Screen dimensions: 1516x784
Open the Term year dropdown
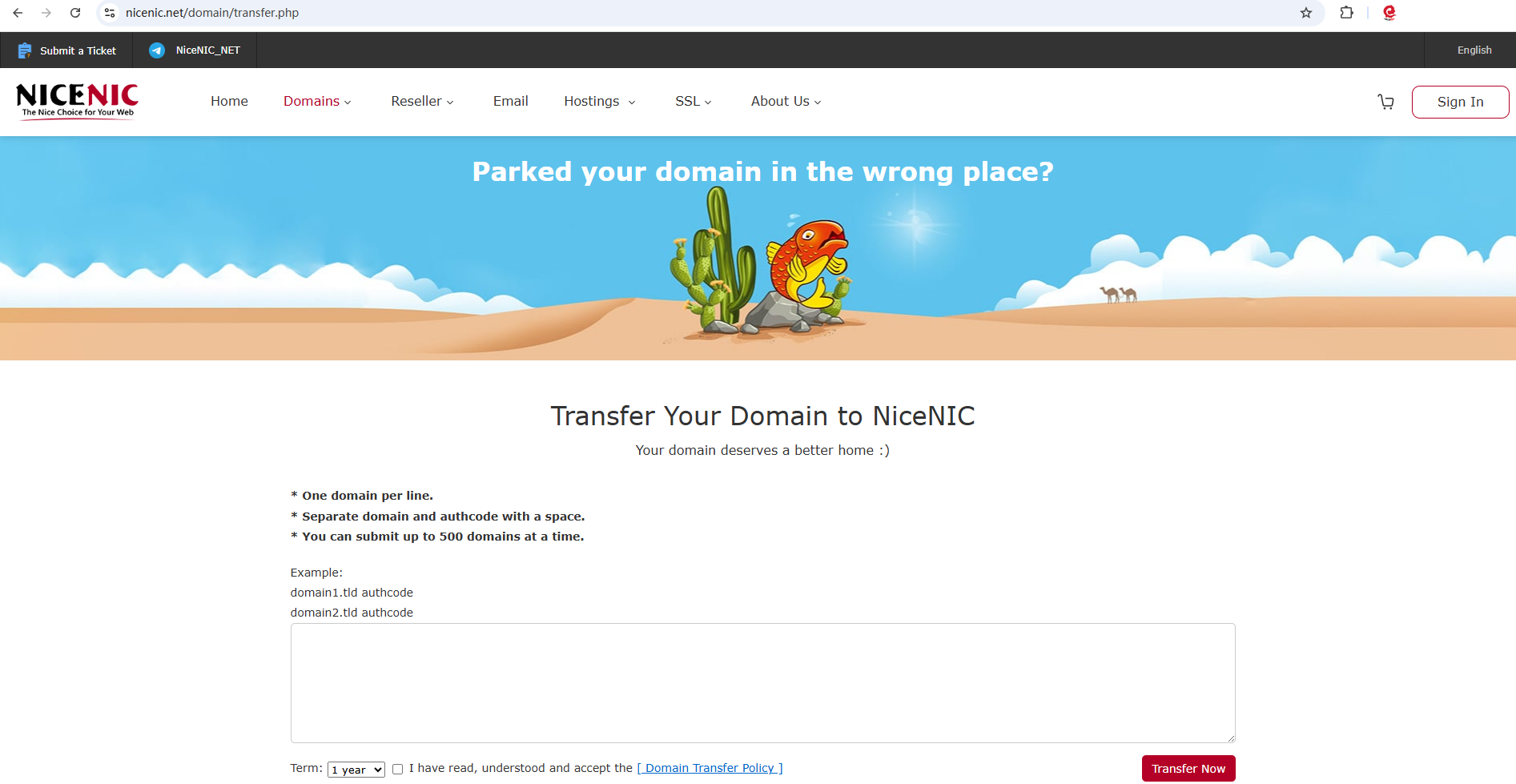[x=356, y=770]
